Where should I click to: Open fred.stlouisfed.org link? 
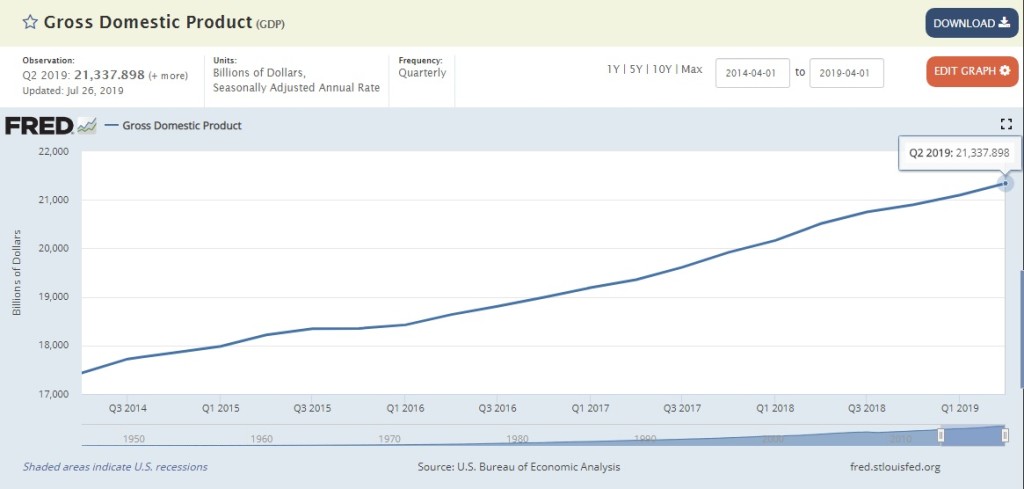coord(893,467)
